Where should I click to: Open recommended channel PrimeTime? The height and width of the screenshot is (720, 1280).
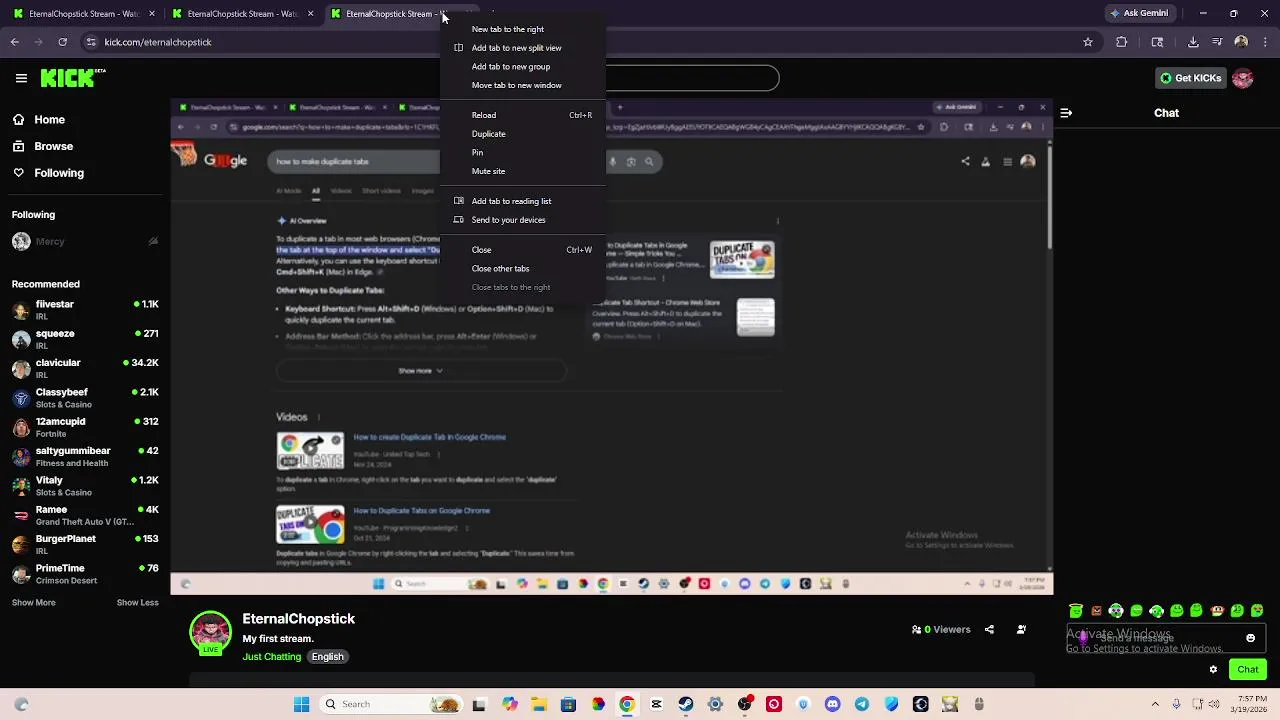pos(84,574)
